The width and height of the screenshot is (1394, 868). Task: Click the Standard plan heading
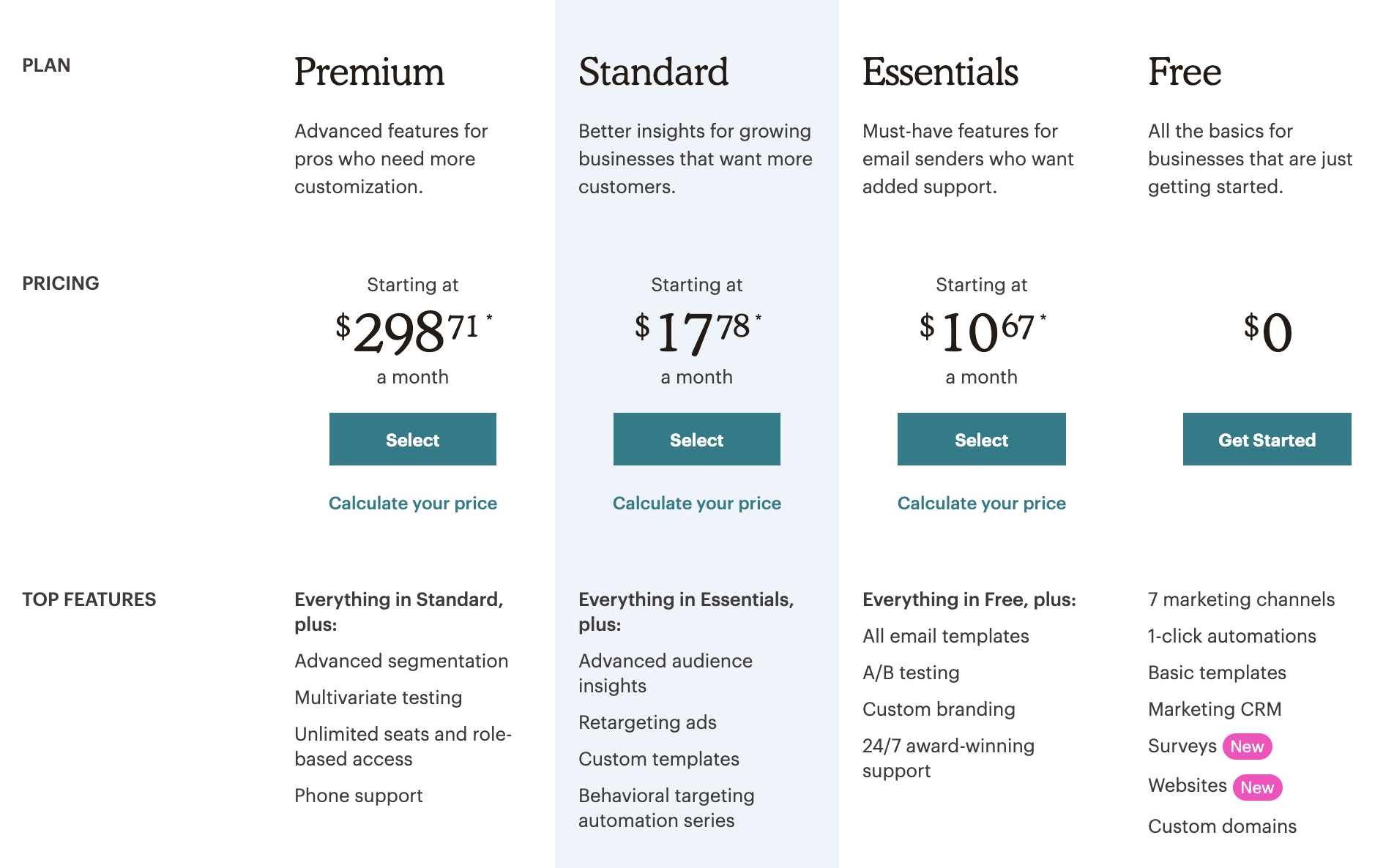(653, 72)
